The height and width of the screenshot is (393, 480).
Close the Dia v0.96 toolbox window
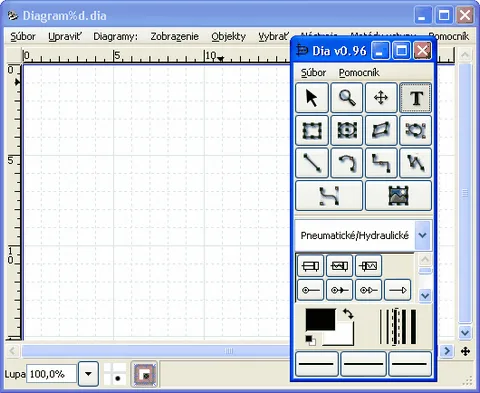[x=422, y=51]
